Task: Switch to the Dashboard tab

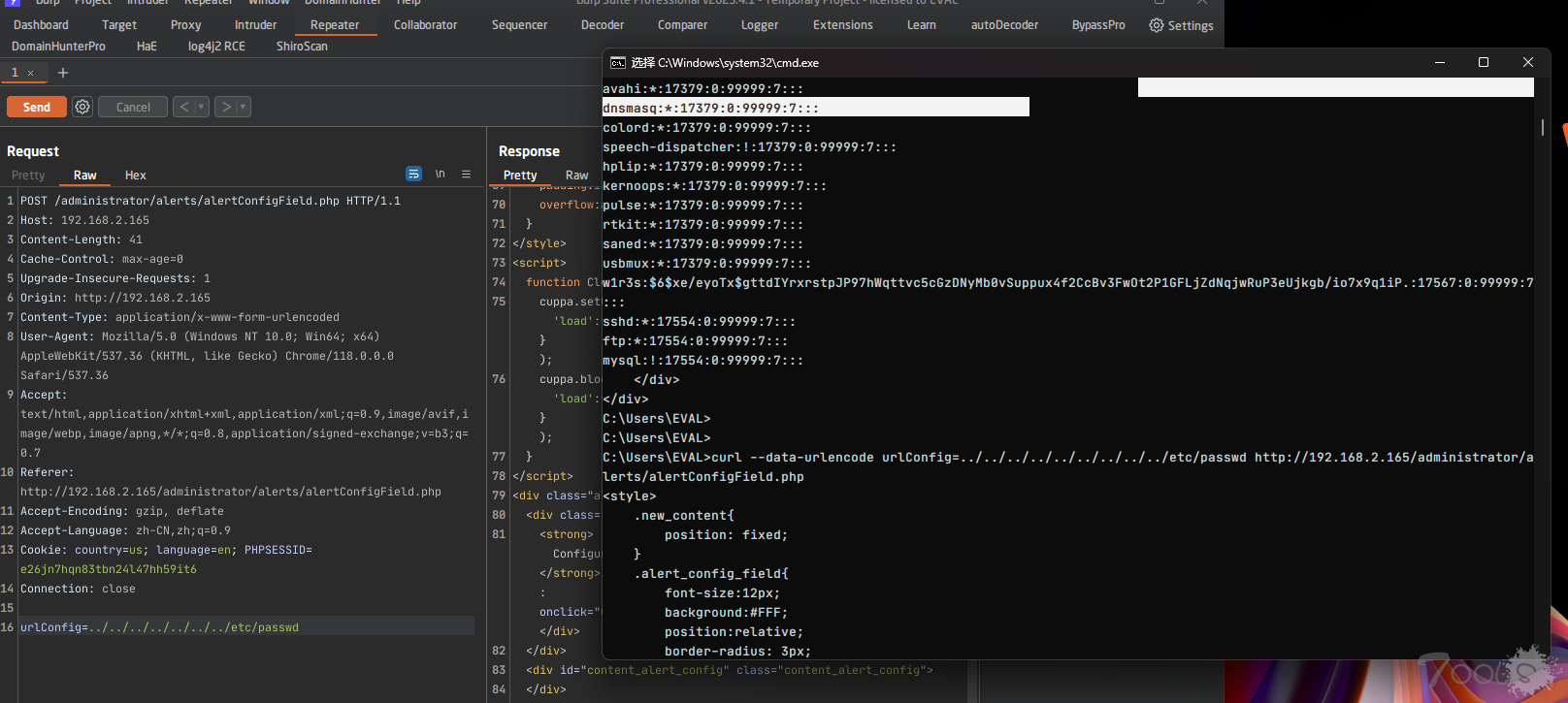Action: (41, 25)
